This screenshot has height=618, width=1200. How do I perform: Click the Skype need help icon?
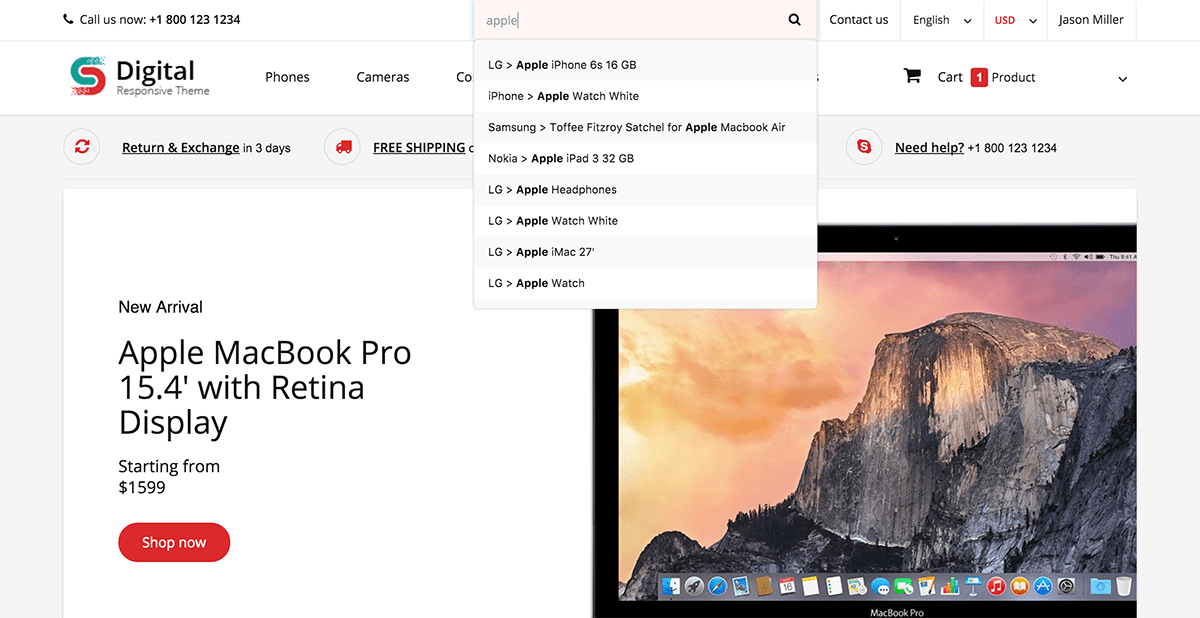[863, 147]
